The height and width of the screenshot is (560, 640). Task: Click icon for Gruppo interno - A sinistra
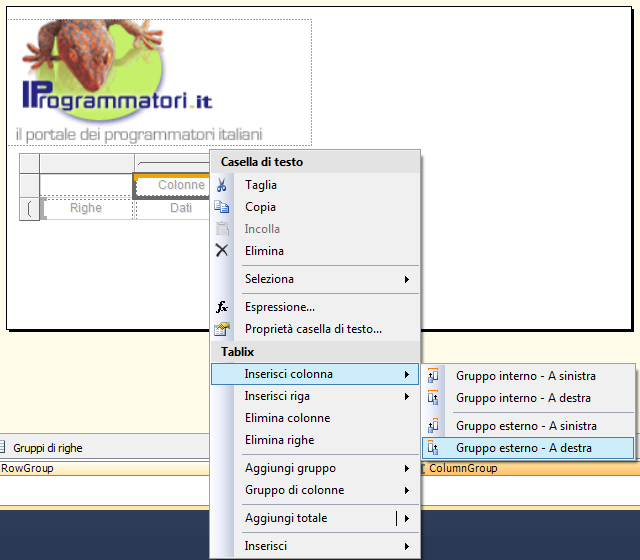pyautogui.click(x=433, y=376)
